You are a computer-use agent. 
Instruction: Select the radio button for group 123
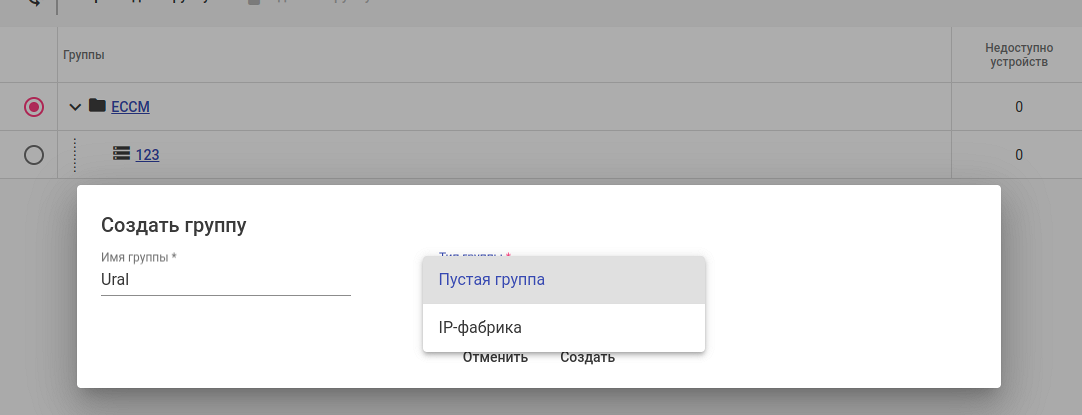pos(34,155)
